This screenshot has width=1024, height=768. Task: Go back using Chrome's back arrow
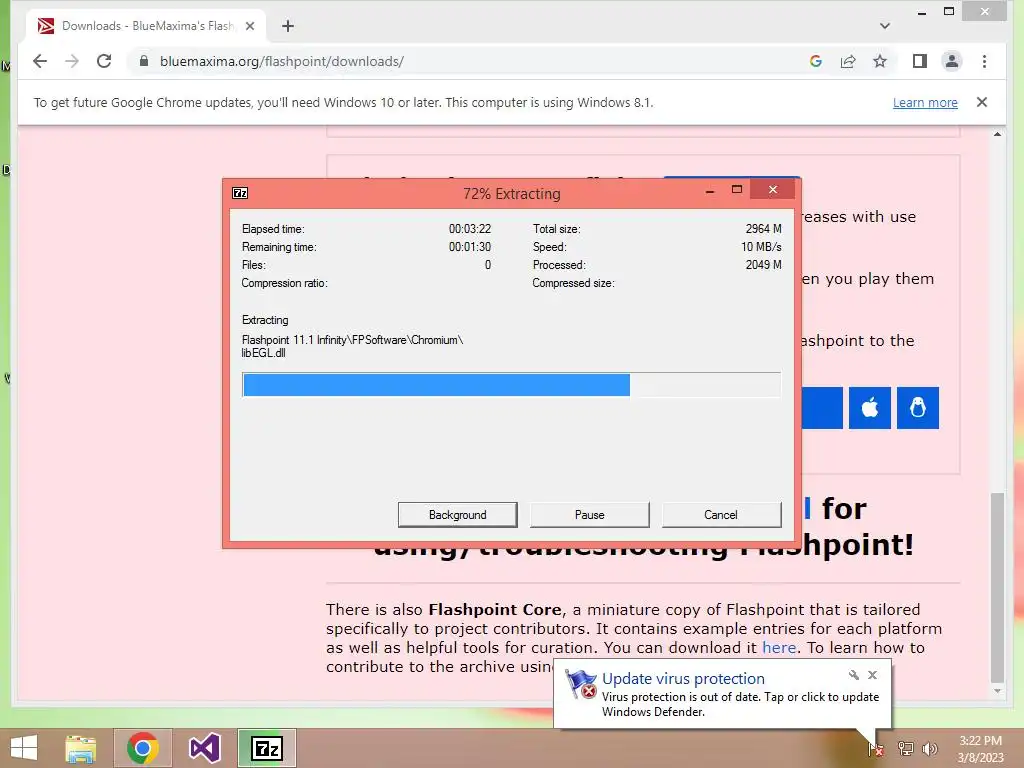(40, 61)
